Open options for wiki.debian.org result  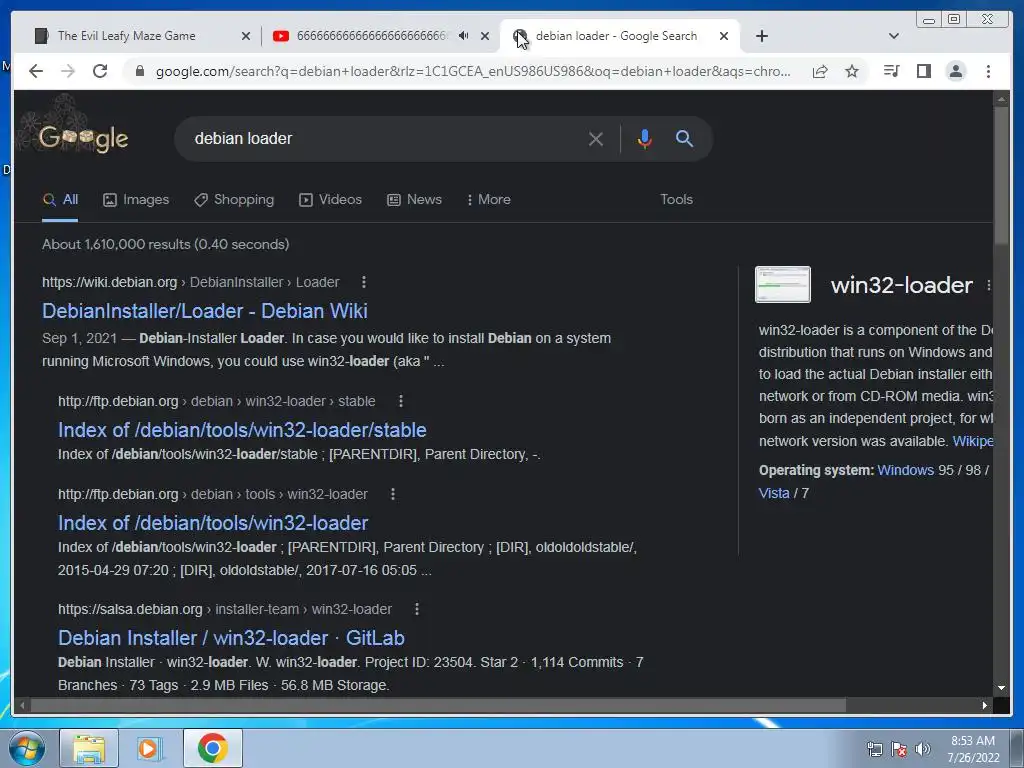pyautogui.click(x=364, y=282)
